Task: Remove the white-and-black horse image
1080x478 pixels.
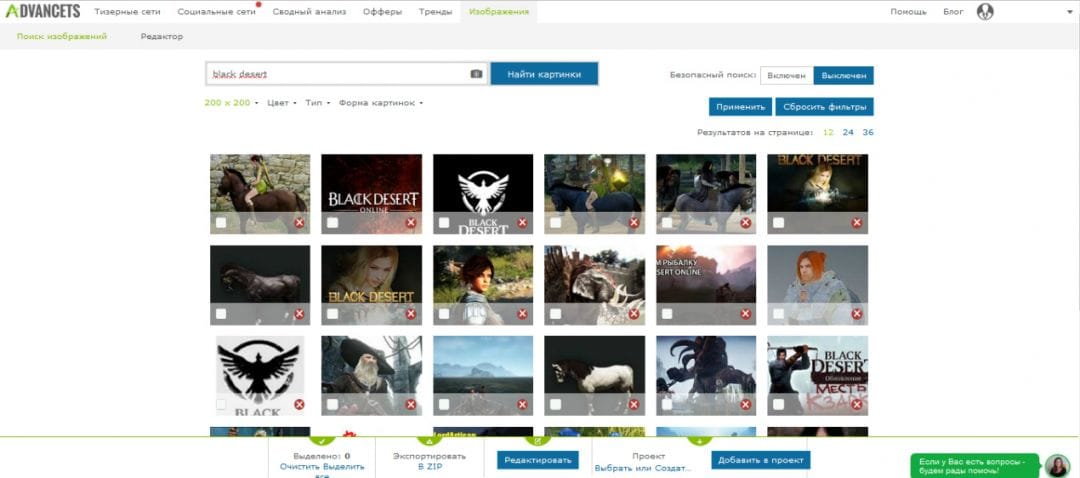Action: click(634, 404)
